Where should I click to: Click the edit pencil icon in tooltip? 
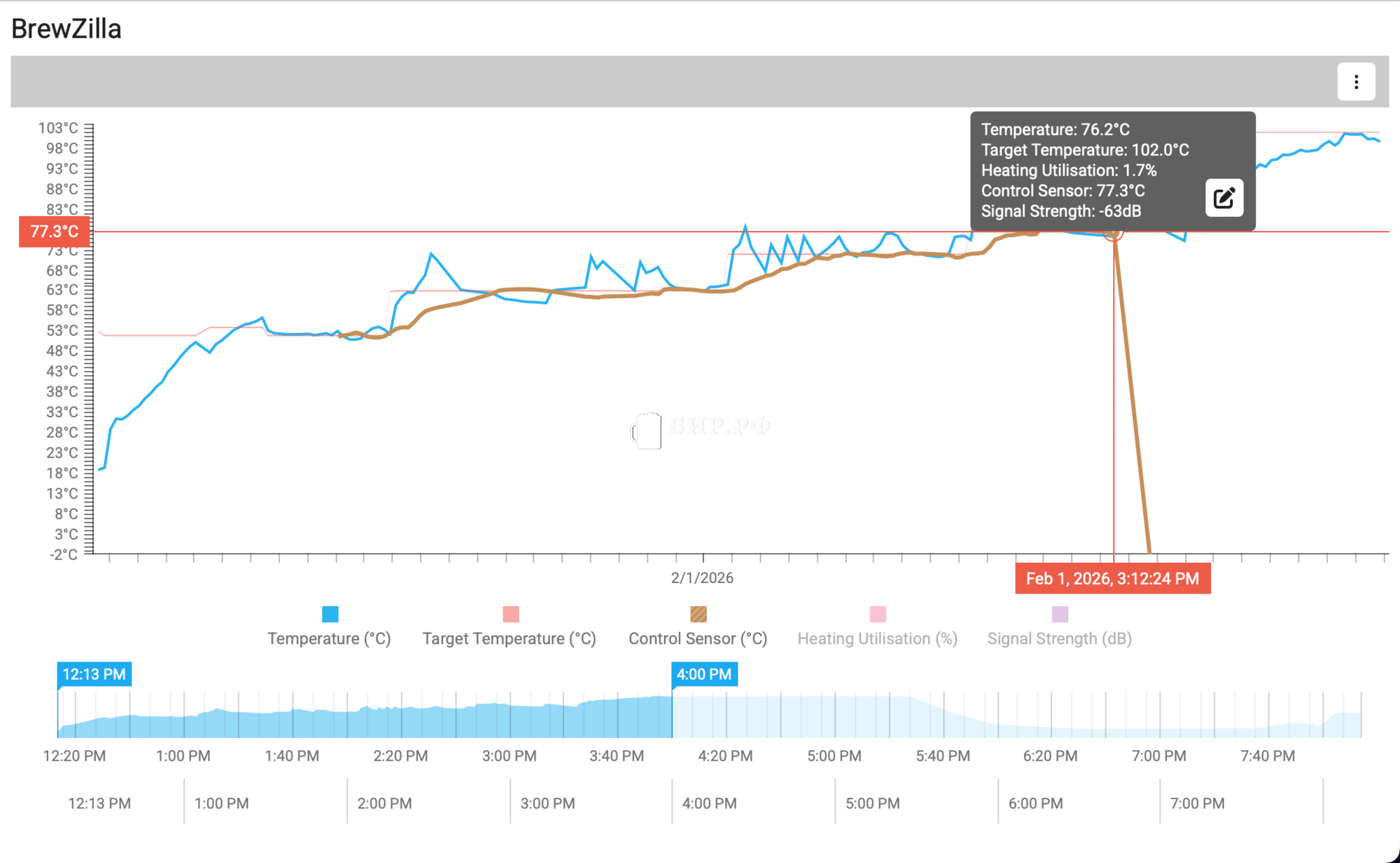[1224, 198]
